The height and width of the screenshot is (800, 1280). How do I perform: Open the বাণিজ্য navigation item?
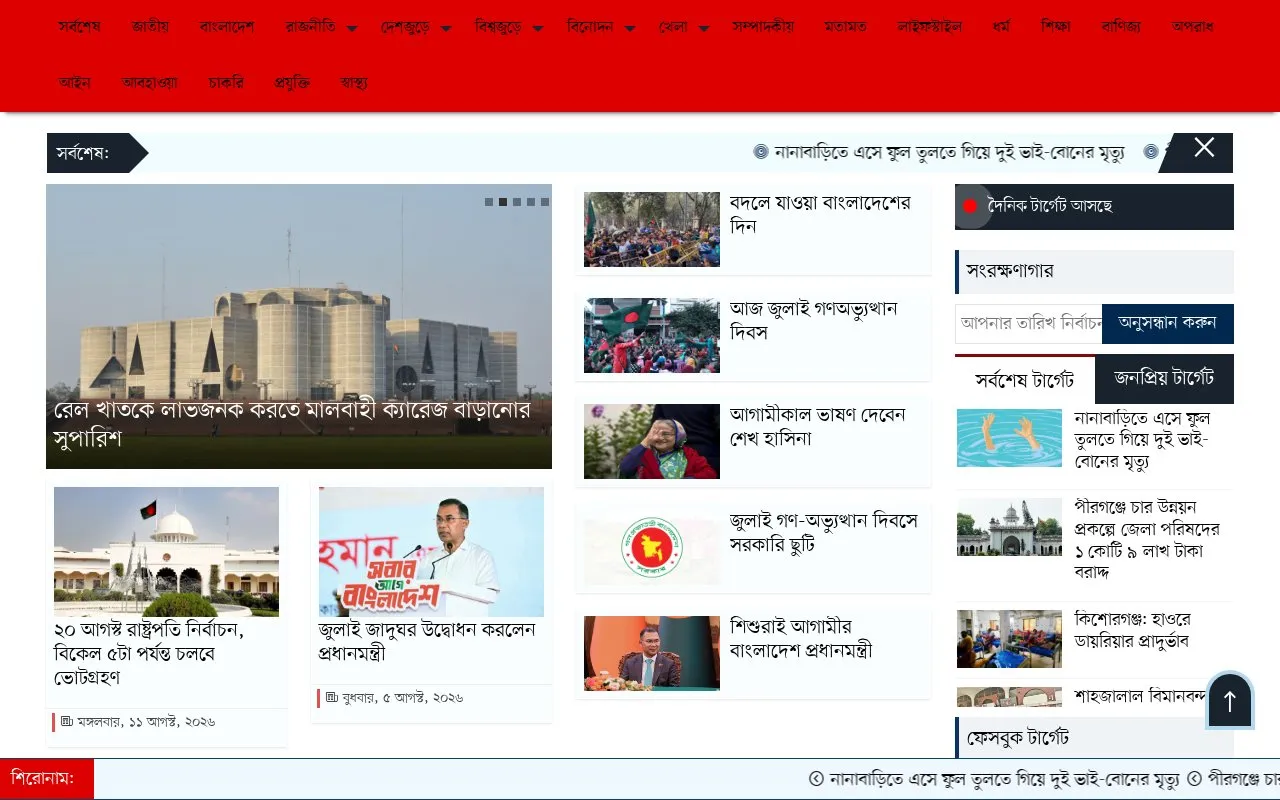click(1121, 26)
